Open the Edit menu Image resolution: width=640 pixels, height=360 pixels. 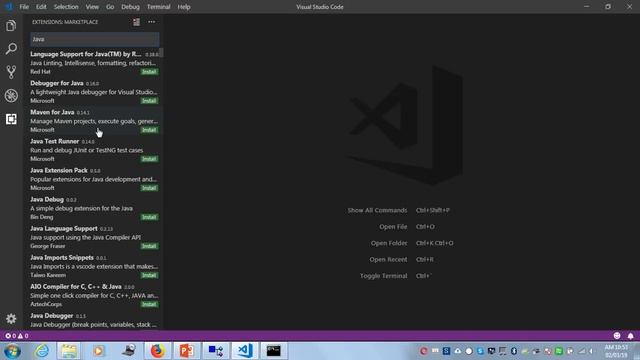tap(41, 7)
